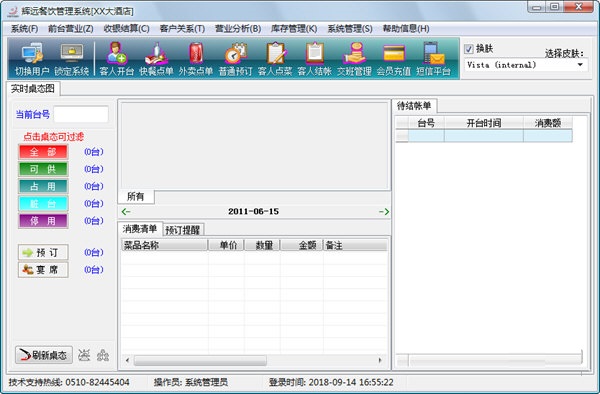Open 普通预订 reservation tool
This screenshot has width=600, height=394.
pos(235,58)
